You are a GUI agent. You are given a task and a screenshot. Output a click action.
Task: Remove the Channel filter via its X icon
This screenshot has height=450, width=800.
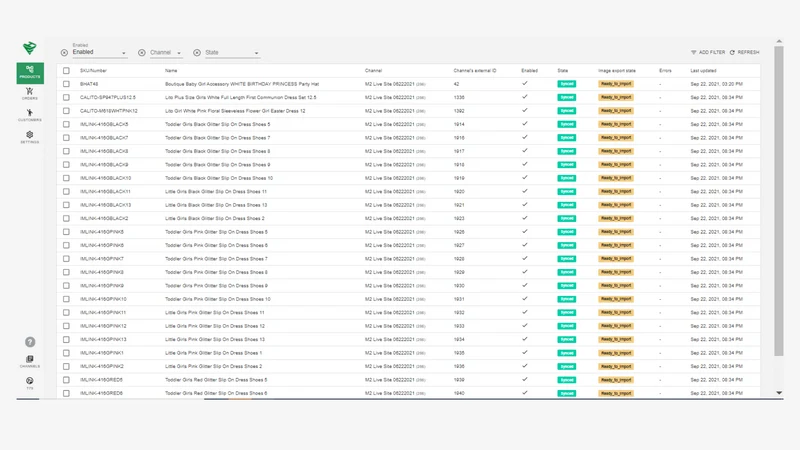(142, 53)
